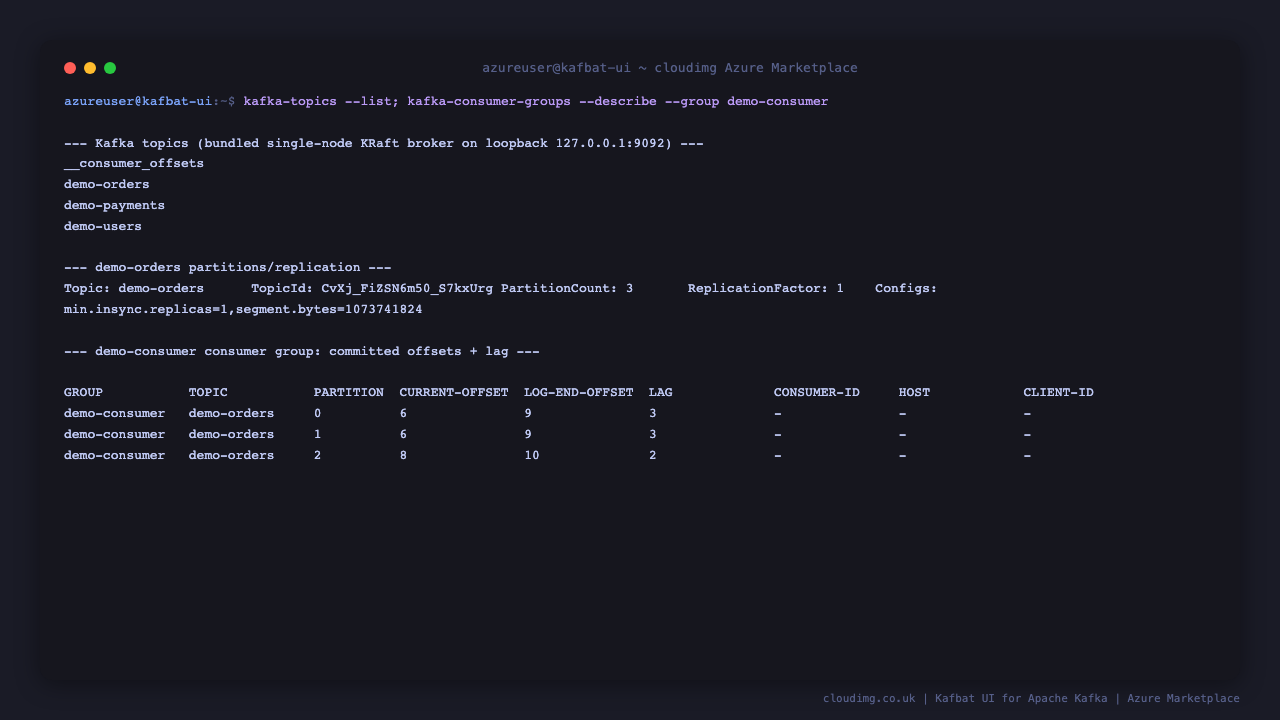1280x720 pixels.
Task: Click the TOPIC column header
Action: tap(208, 393)
